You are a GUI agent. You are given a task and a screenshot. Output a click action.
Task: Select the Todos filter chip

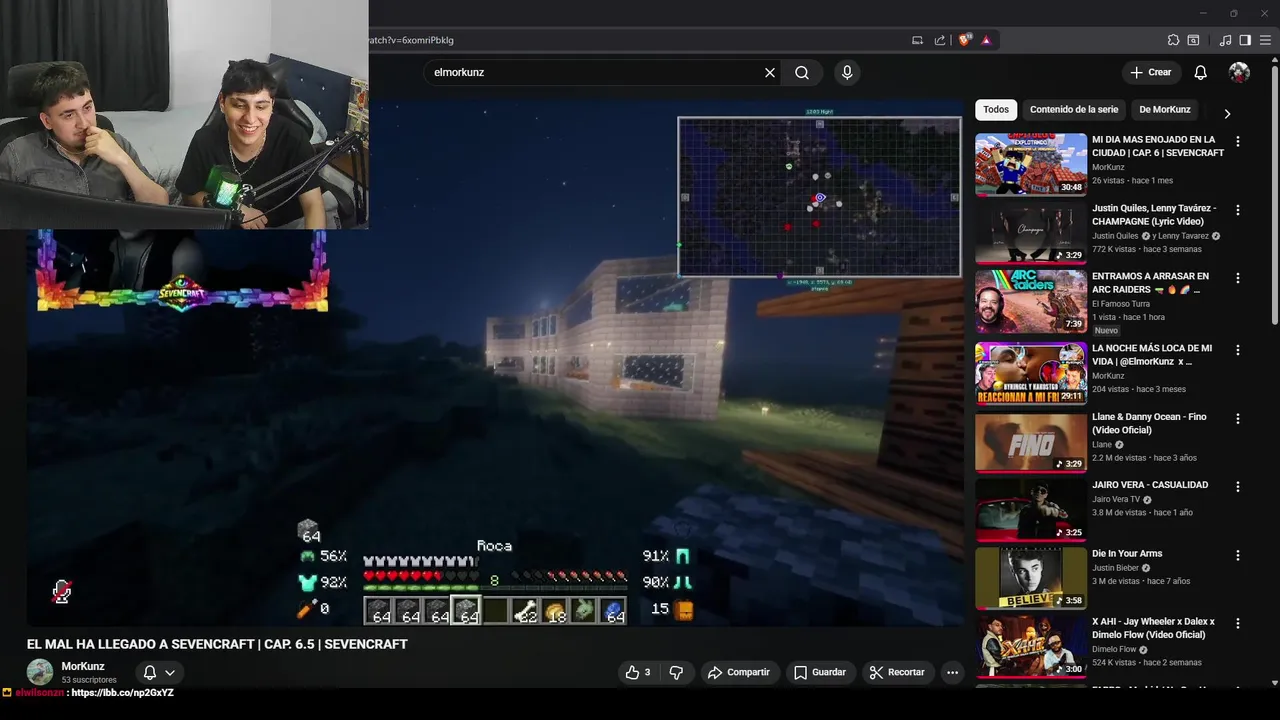pos(996,109)
